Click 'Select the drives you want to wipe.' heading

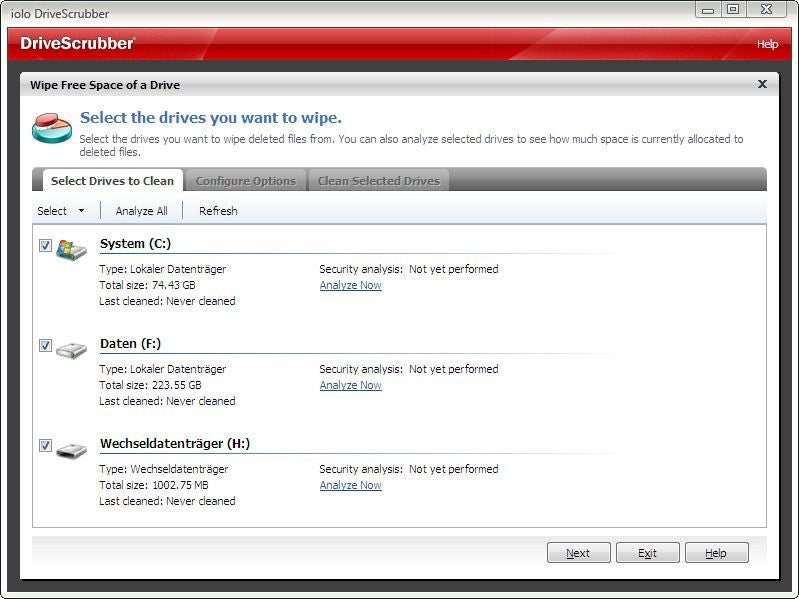(x=211, y=118)
